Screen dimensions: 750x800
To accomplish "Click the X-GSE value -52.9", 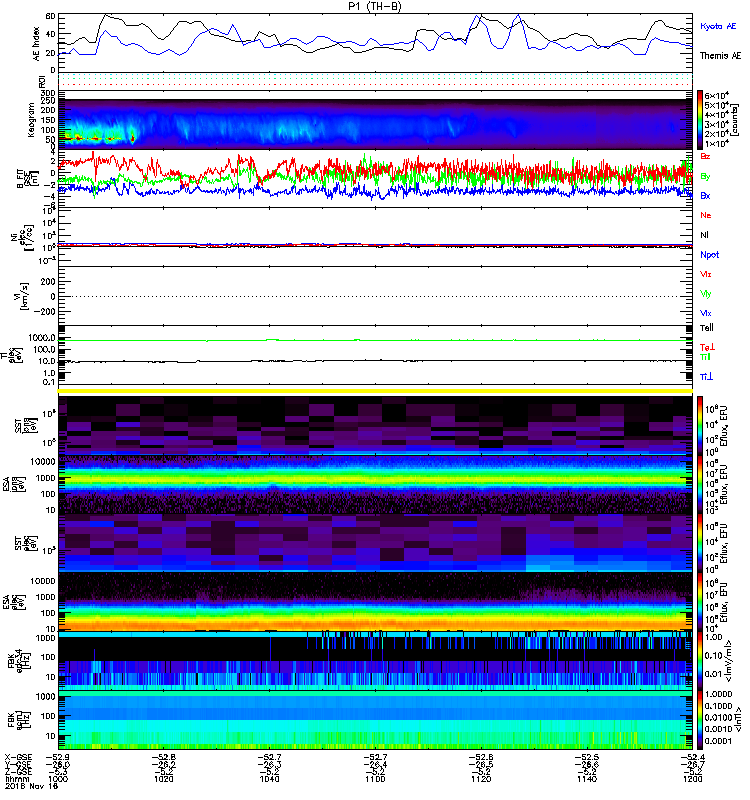I will pyautogui.click(x=58, y=757).
